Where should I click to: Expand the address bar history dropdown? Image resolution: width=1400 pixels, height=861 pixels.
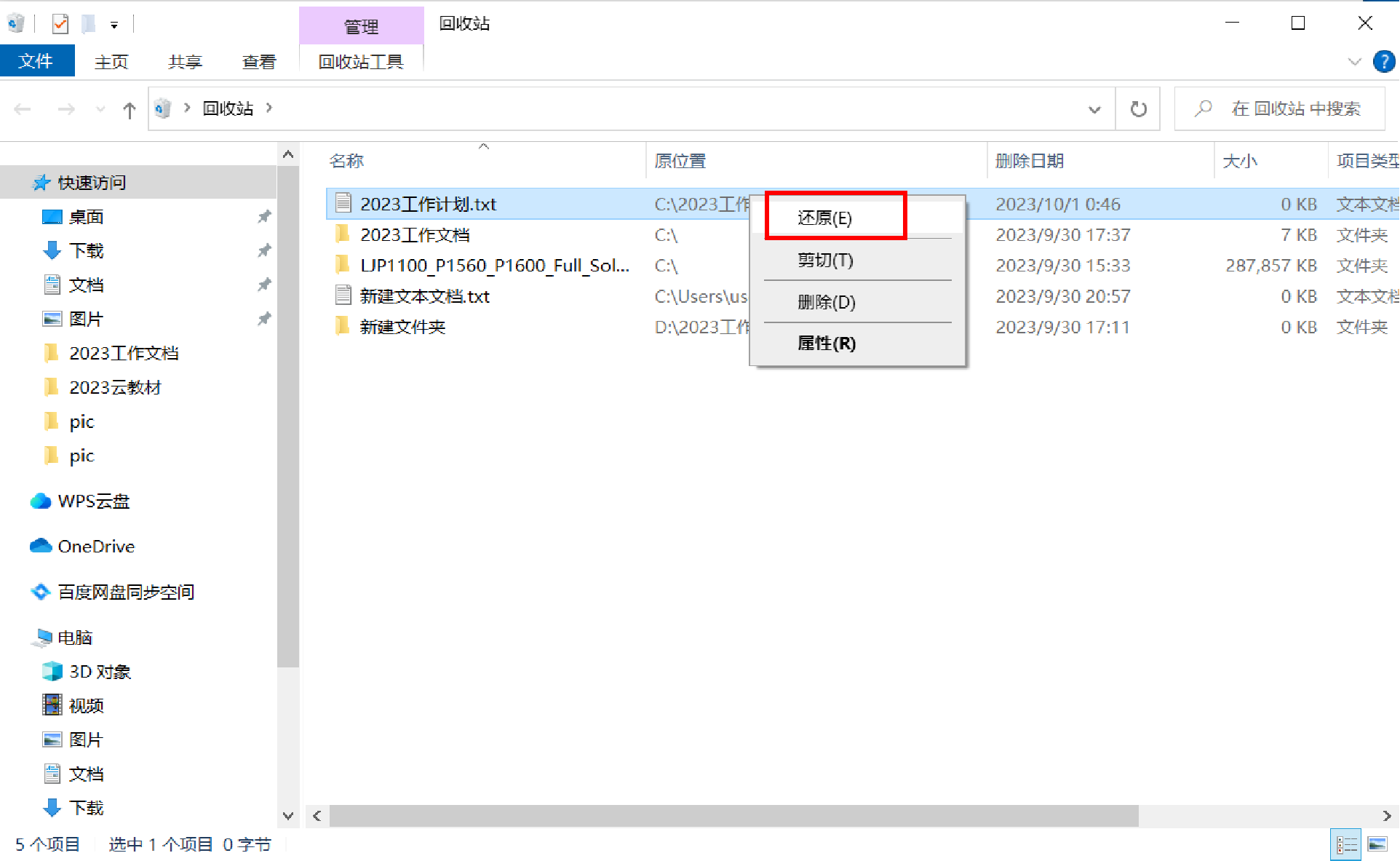point(1094,109)
